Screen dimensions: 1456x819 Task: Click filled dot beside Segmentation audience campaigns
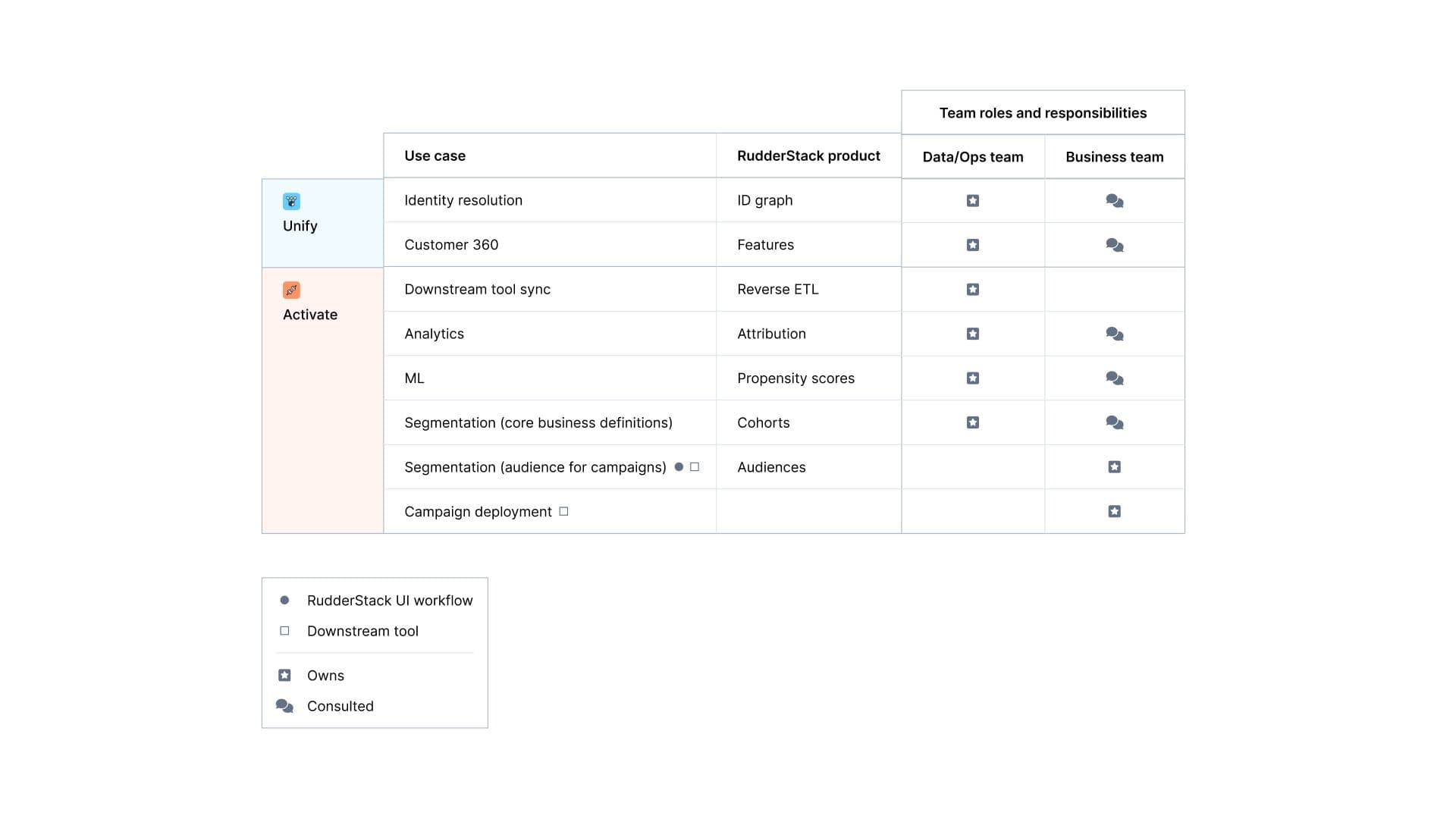[x=679, y=467]
